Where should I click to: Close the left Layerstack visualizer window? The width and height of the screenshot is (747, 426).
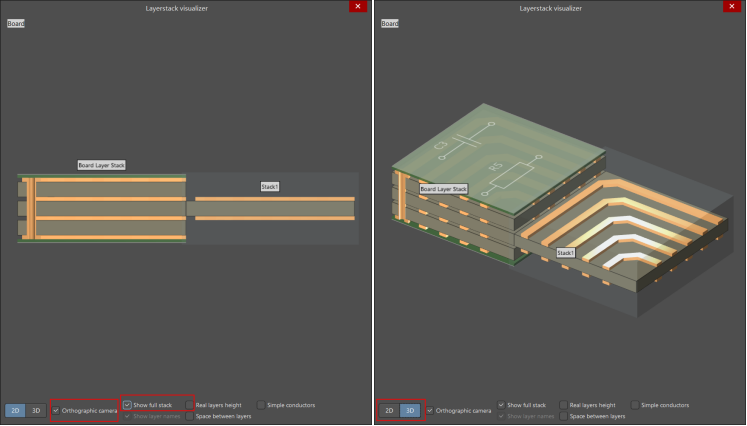(x=357, y=6)
